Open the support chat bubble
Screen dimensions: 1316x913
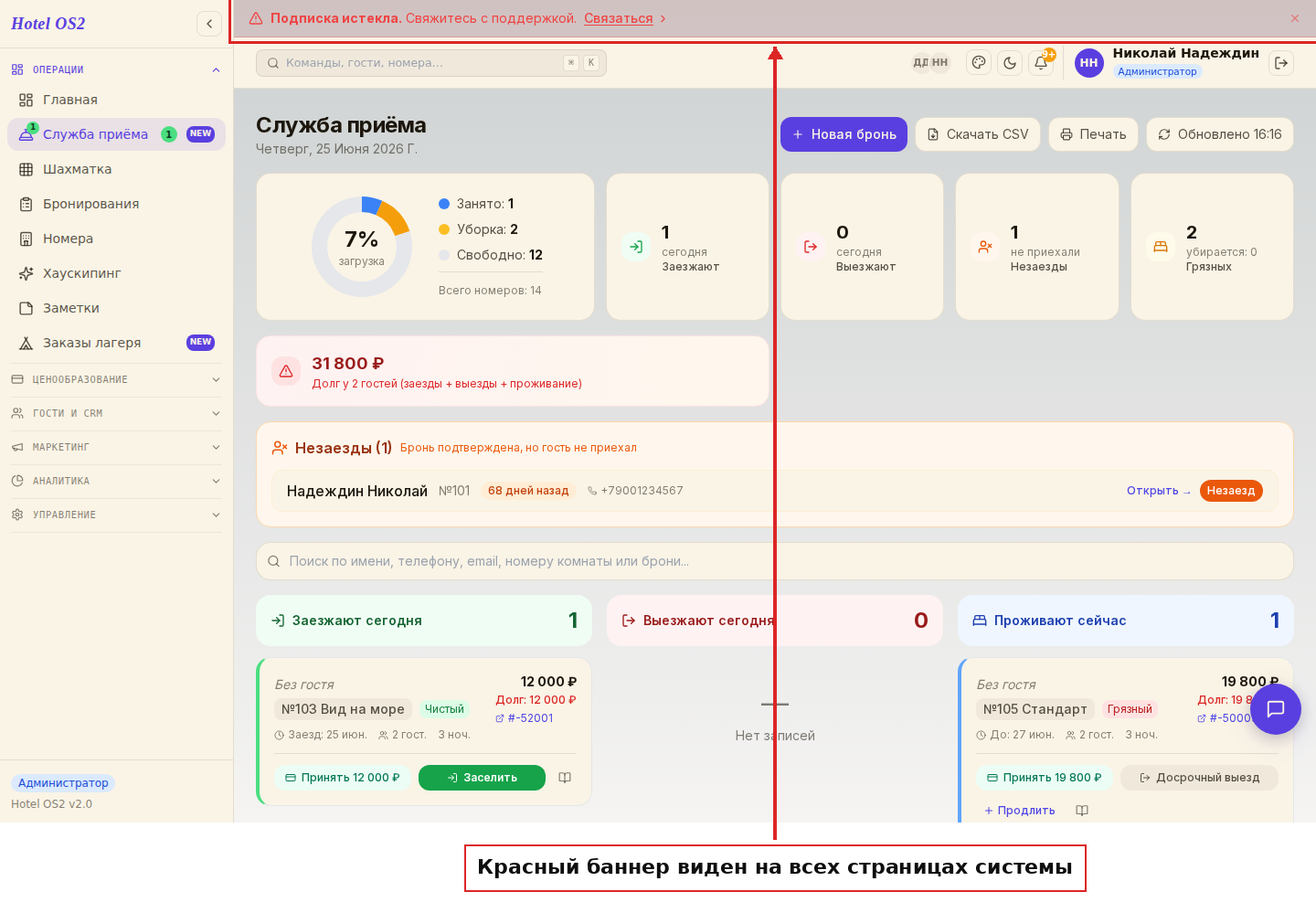1276,709
